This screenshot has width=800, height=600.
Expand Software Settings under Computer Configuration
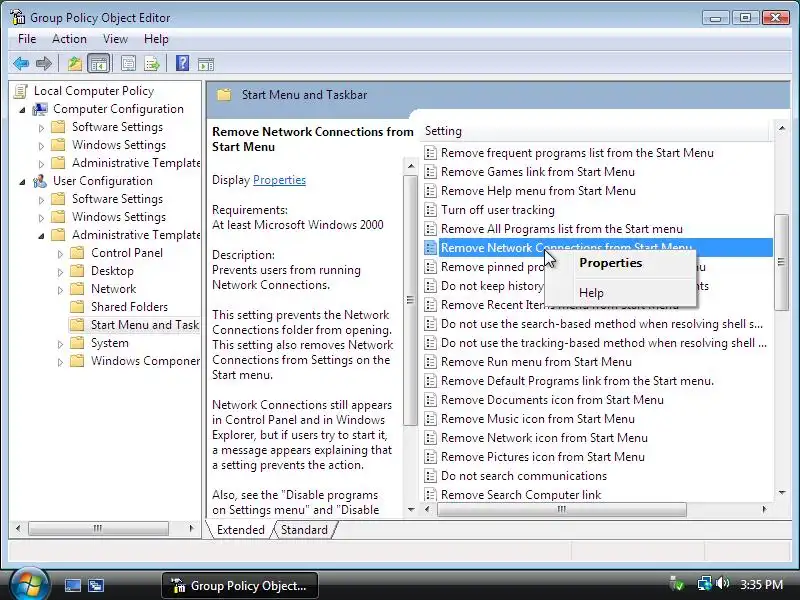(41, 128)
